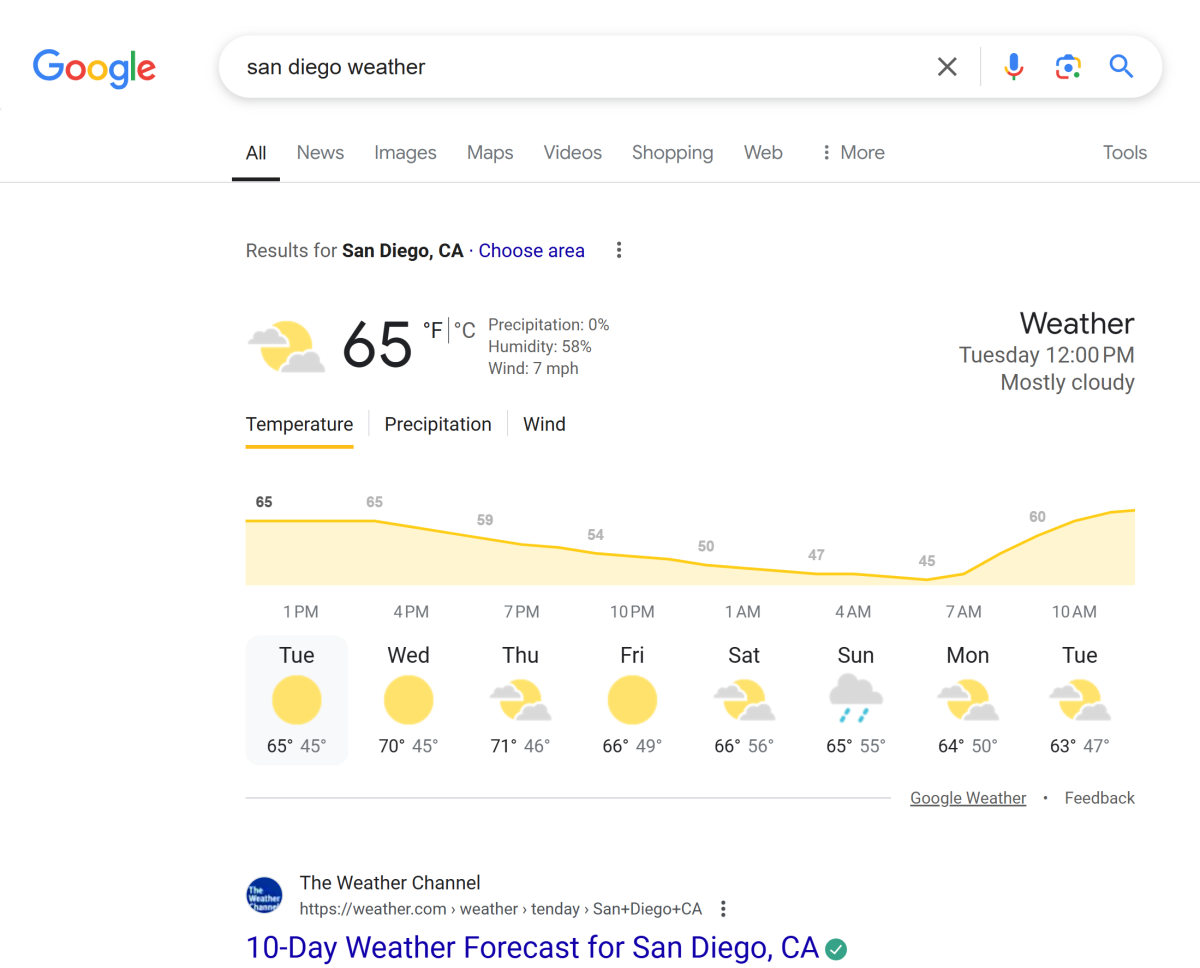Open The Weather Channel result options
This screenshot has height=968, width=1200.
tap(723, 909)
